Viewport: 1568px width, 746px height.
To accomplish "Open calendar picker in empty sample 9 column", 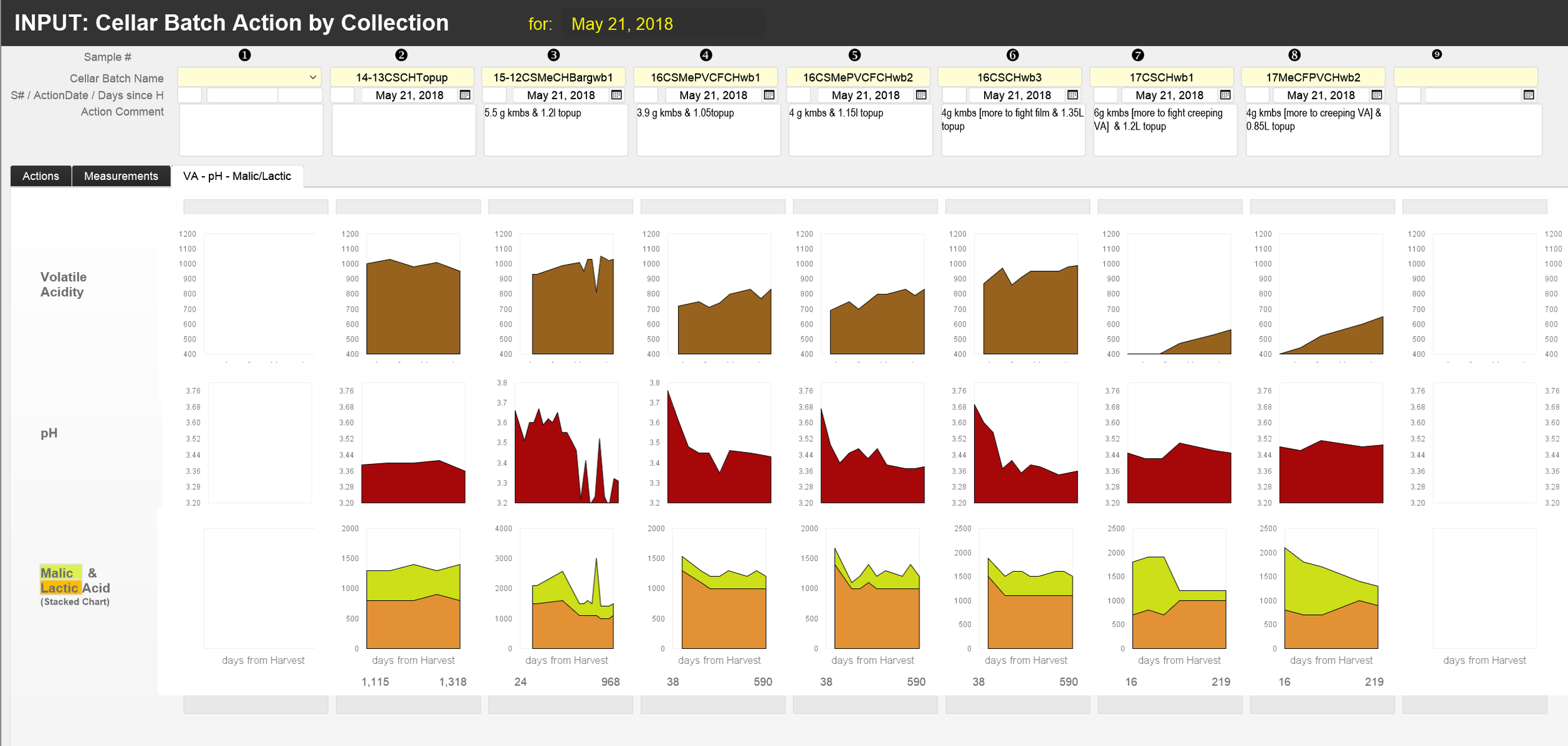I will point(1528,95).
